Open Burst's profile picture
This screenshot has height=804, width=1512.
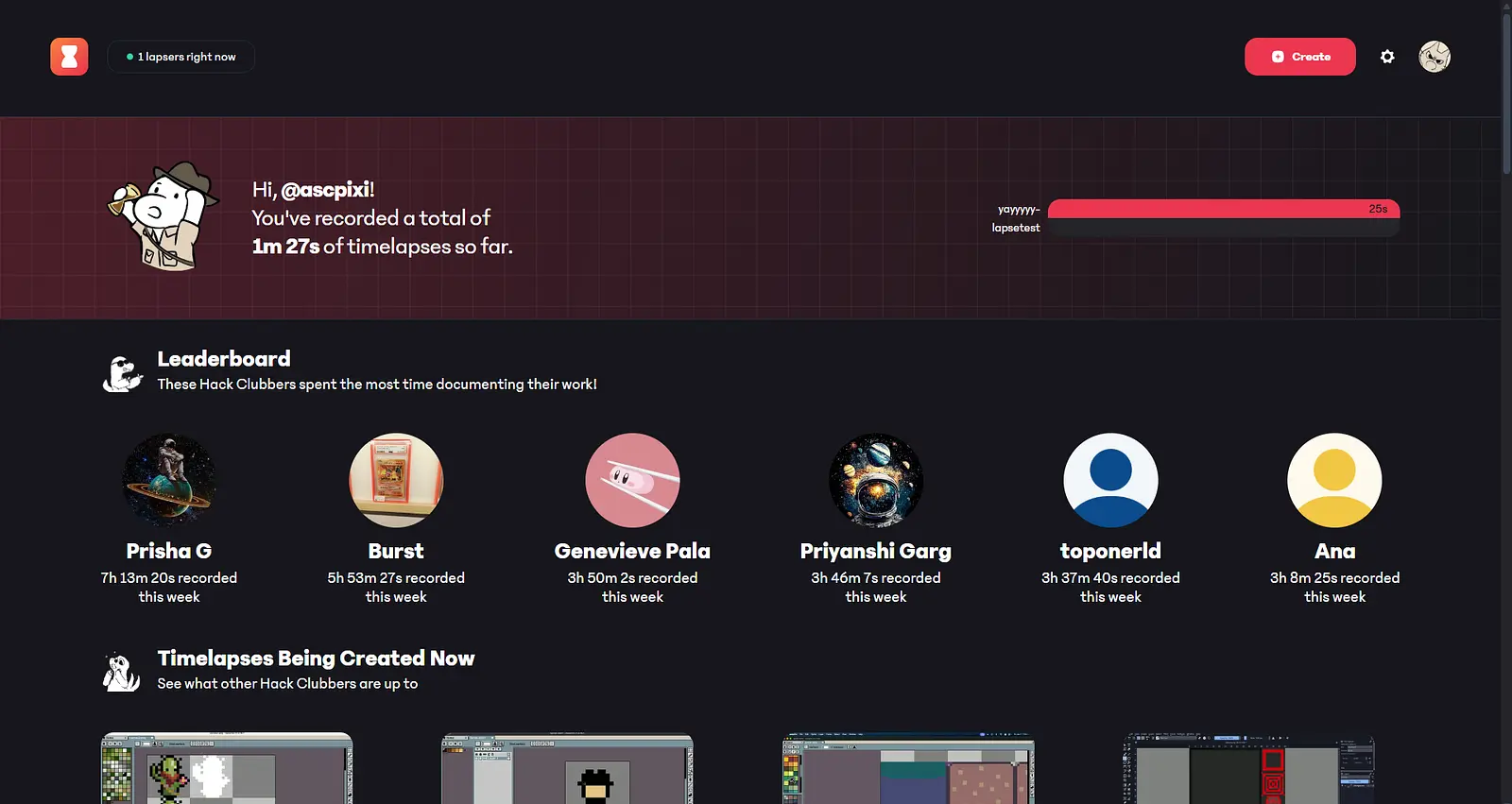tap(396, 480)
